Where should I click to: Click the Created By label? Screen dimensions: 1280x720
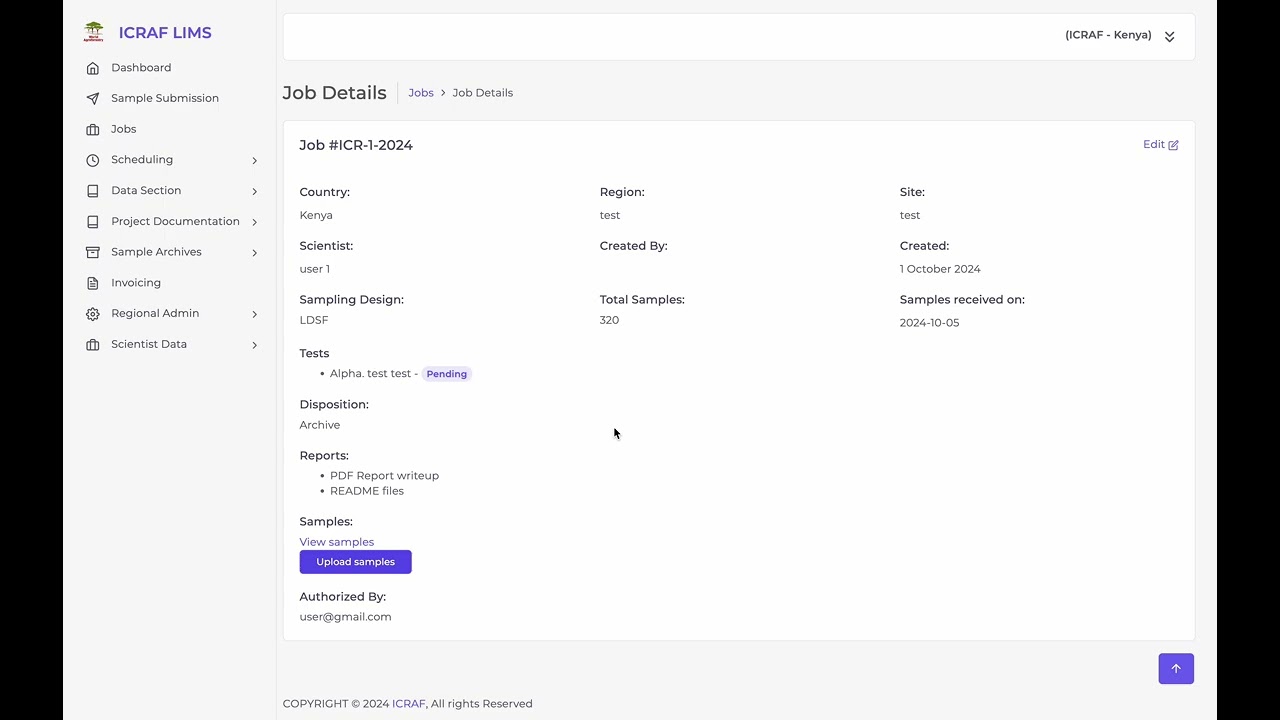click(633, 246)
